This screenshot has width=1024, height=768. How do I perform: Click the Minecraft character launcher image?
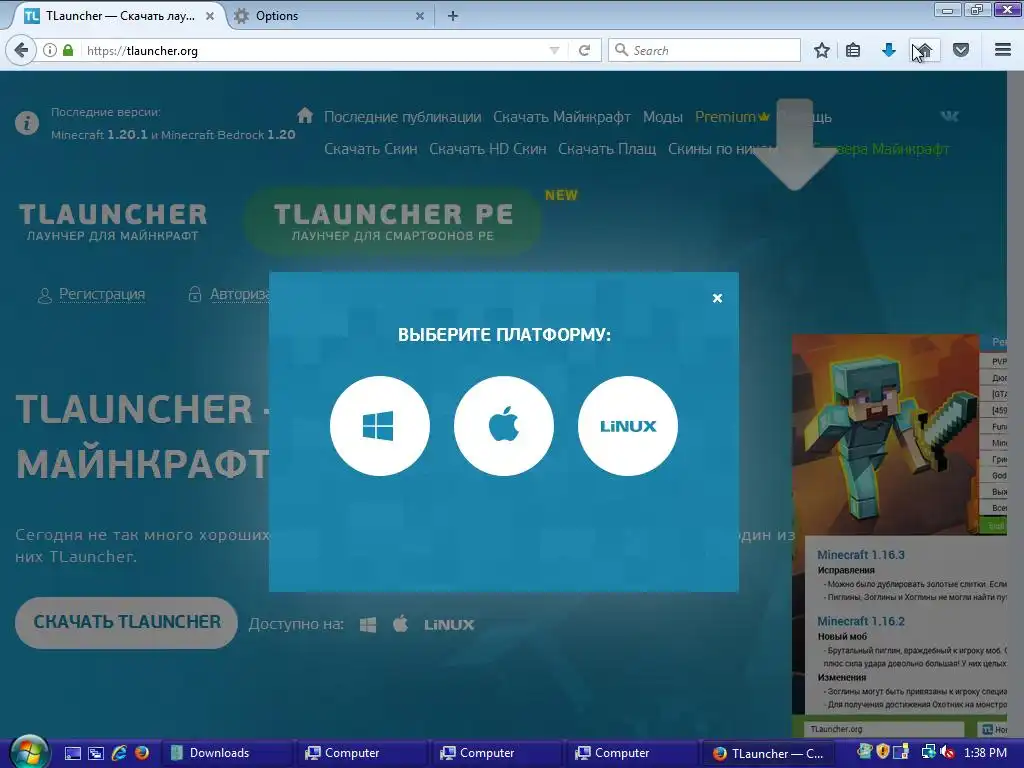click(885, 434)
